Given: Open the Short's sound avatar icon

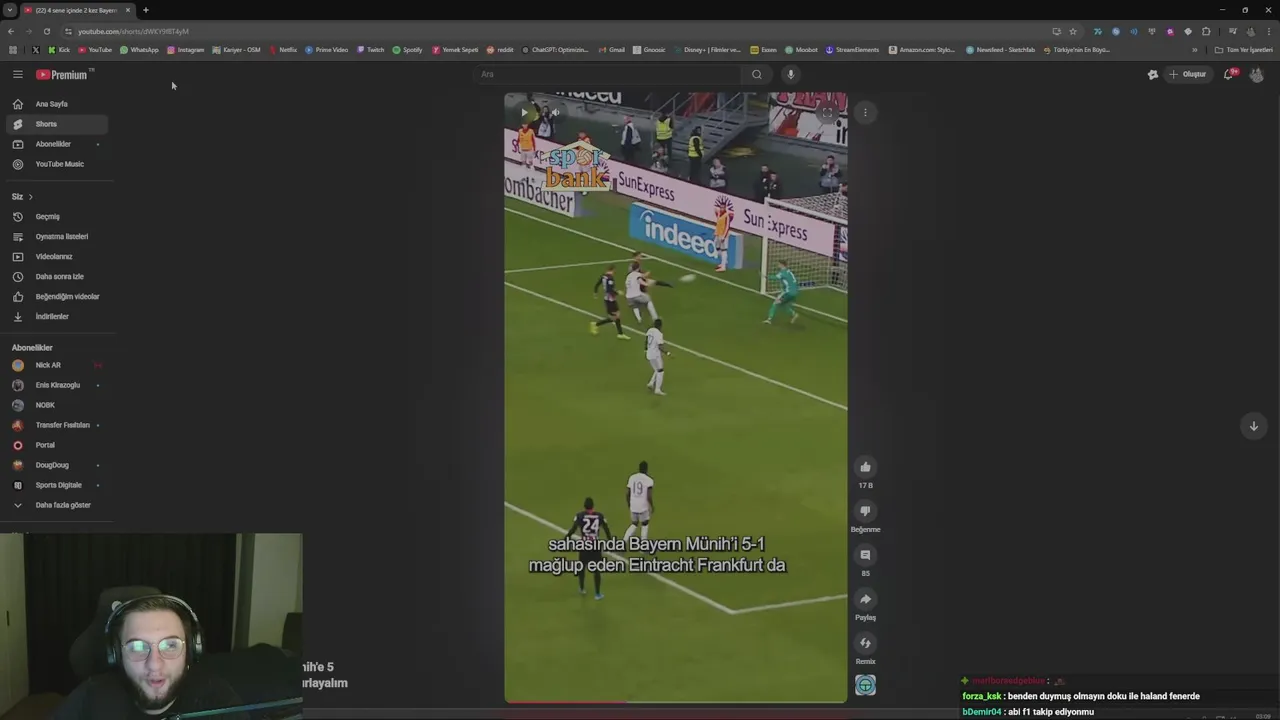Looking at the screenshot, I should 866,685.
